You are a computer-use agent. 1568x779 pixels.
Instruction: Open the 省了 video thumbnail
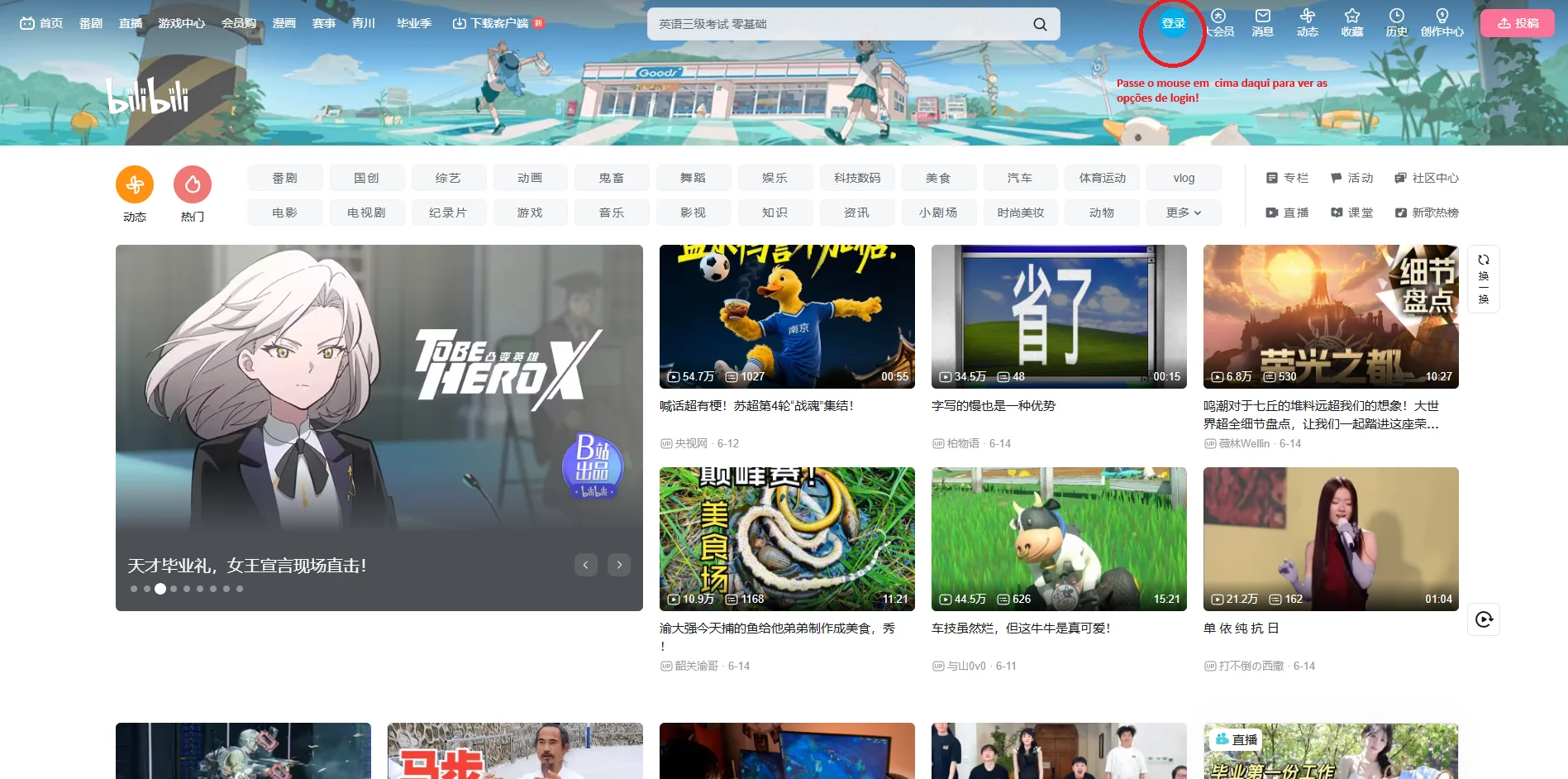1059,316
